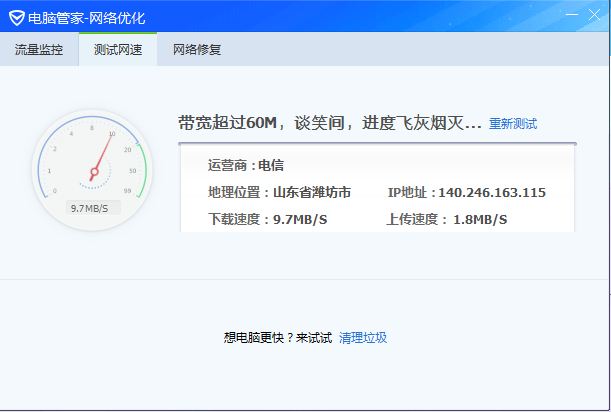Switch to the 流量监控 tab
The width and height of the screenshot is (611, 412).
coord(39,50)
